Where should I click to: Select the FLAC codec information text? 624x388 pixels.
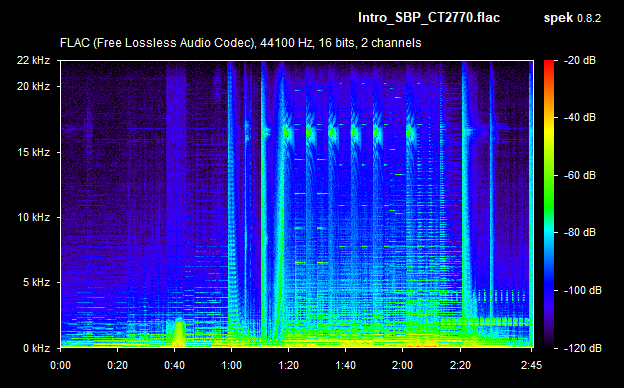pyautogui.click(x=240, y=43)
